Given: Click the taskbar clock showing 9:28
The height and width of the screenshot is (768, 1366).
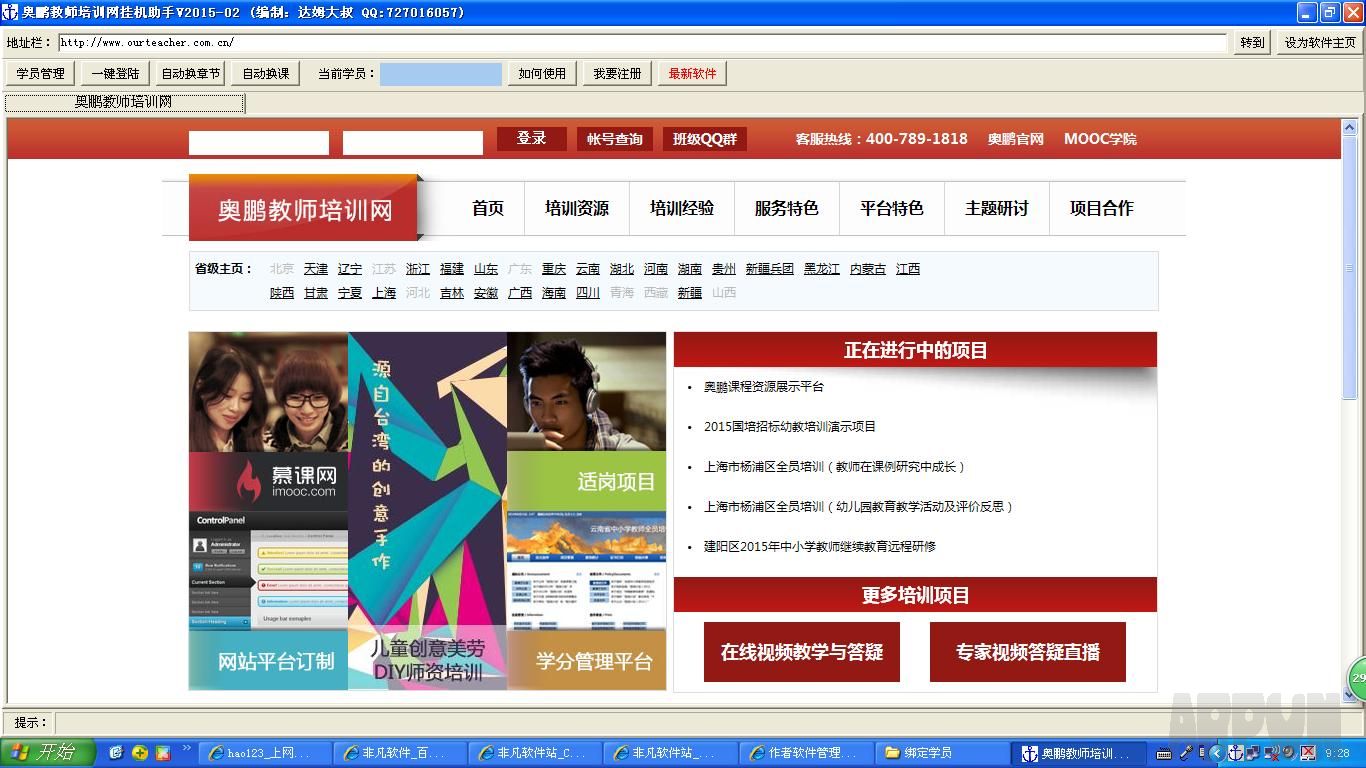Looking at the screenshot, I should point(1338,753).
